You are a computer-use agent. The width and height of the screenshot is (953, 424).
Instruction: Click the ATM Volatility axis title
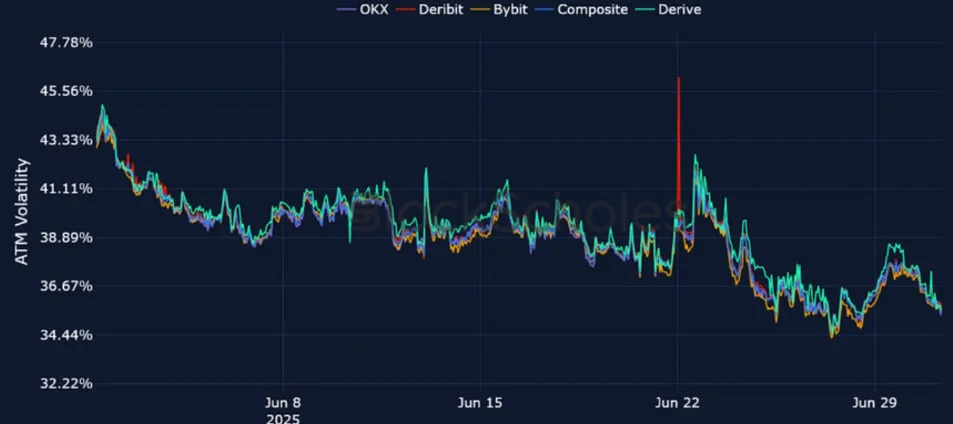point(22,211)
